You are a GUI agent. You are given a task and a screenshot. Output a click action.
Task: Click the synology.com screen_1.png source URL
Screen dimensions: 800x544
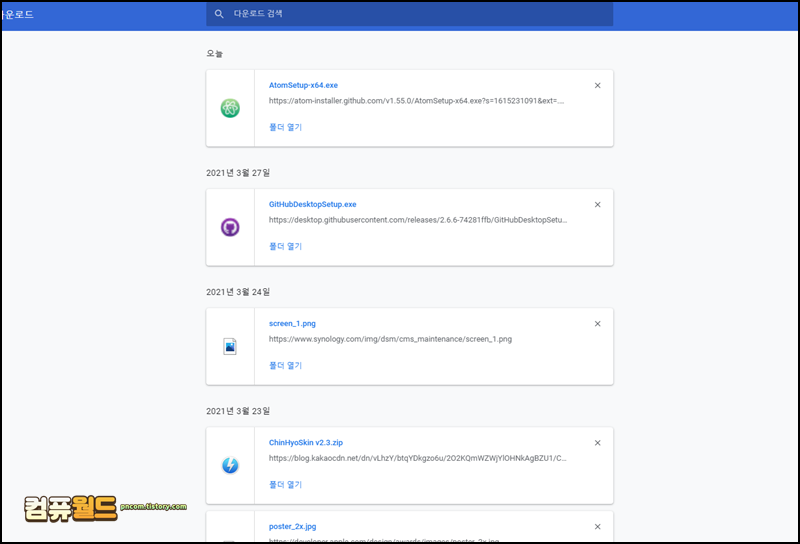pyautogui.click(x=390, y=339)
